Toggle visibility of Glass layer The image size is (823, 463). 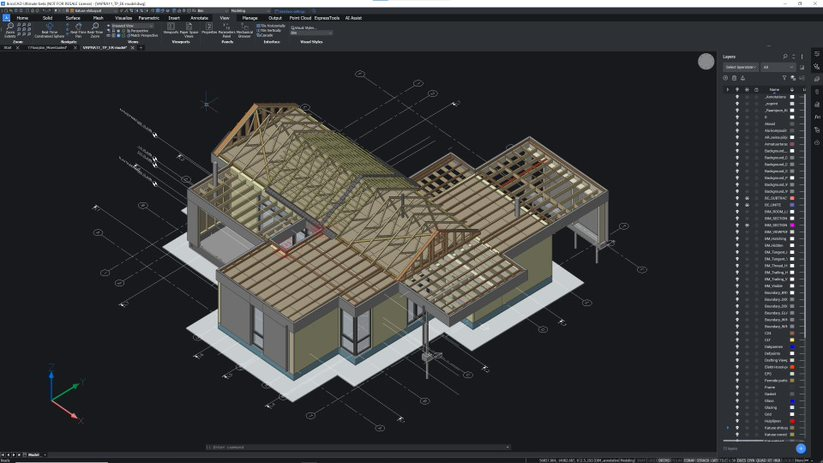pyautogui.click(x=737, y=401)
